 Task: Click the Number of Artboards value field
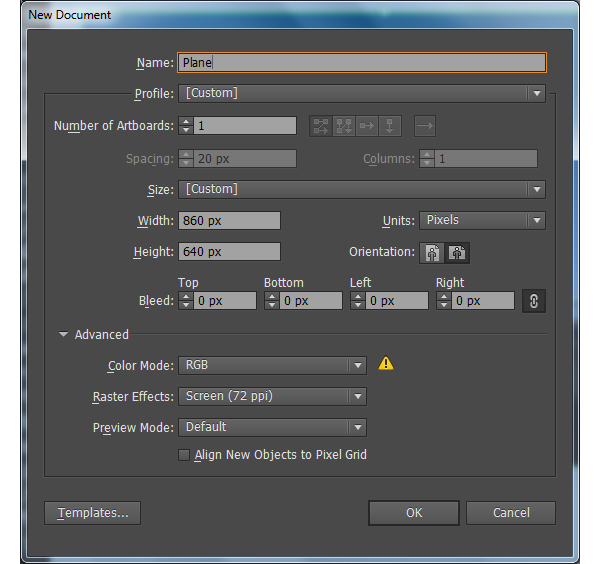pos(245,126)
